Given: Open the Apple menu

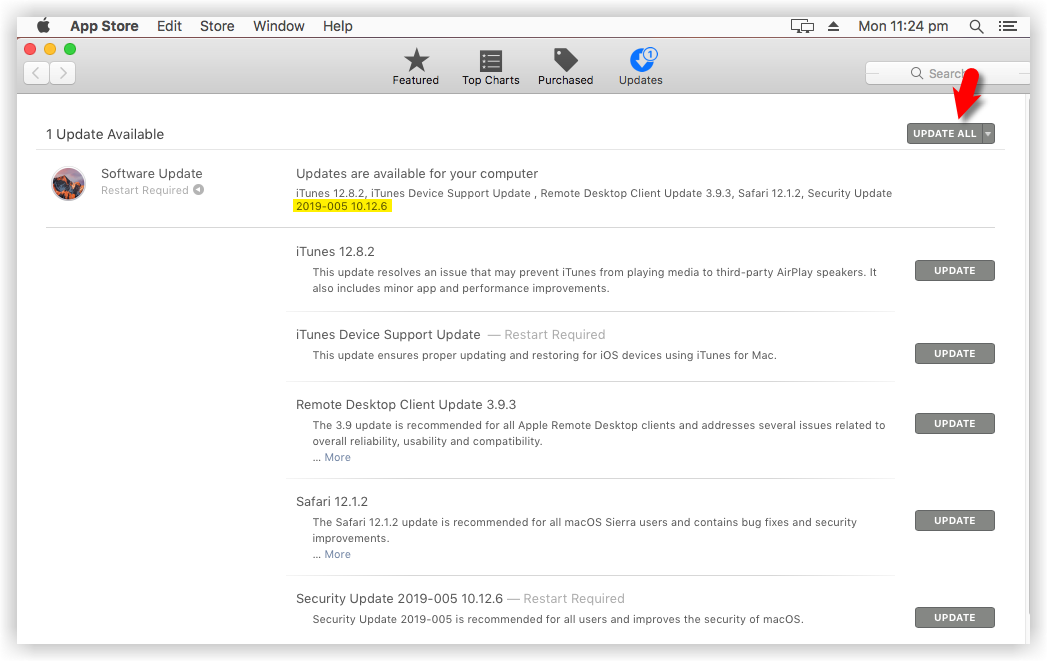Looking at the screenshot, I should (43, 26).
